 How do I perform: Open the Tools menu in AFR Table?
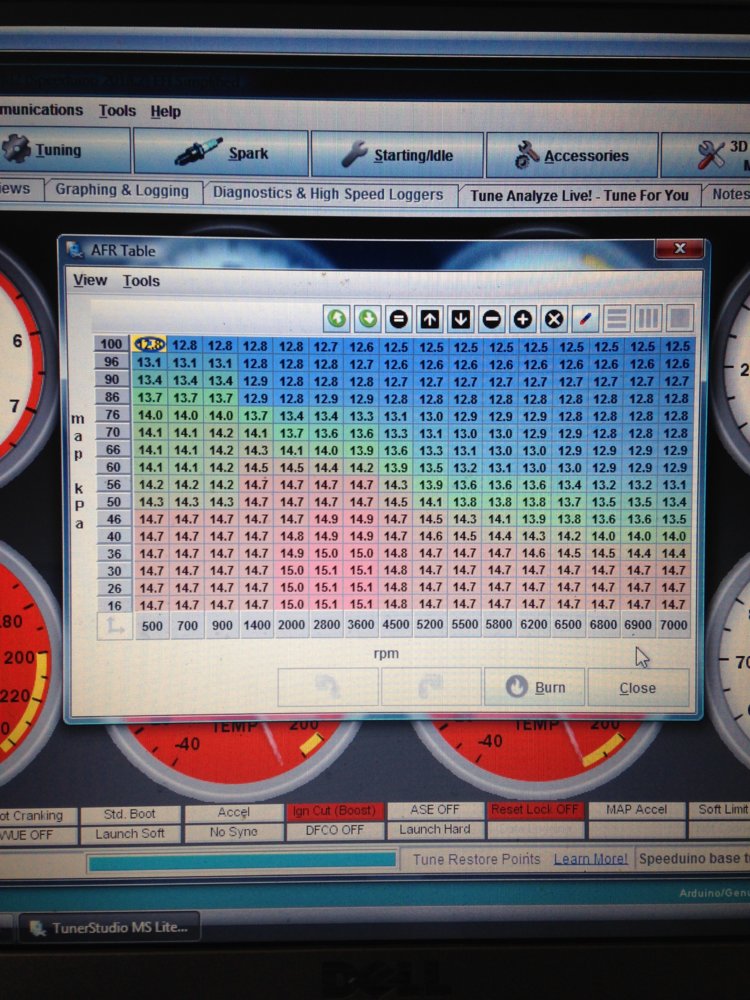point(141,281)
